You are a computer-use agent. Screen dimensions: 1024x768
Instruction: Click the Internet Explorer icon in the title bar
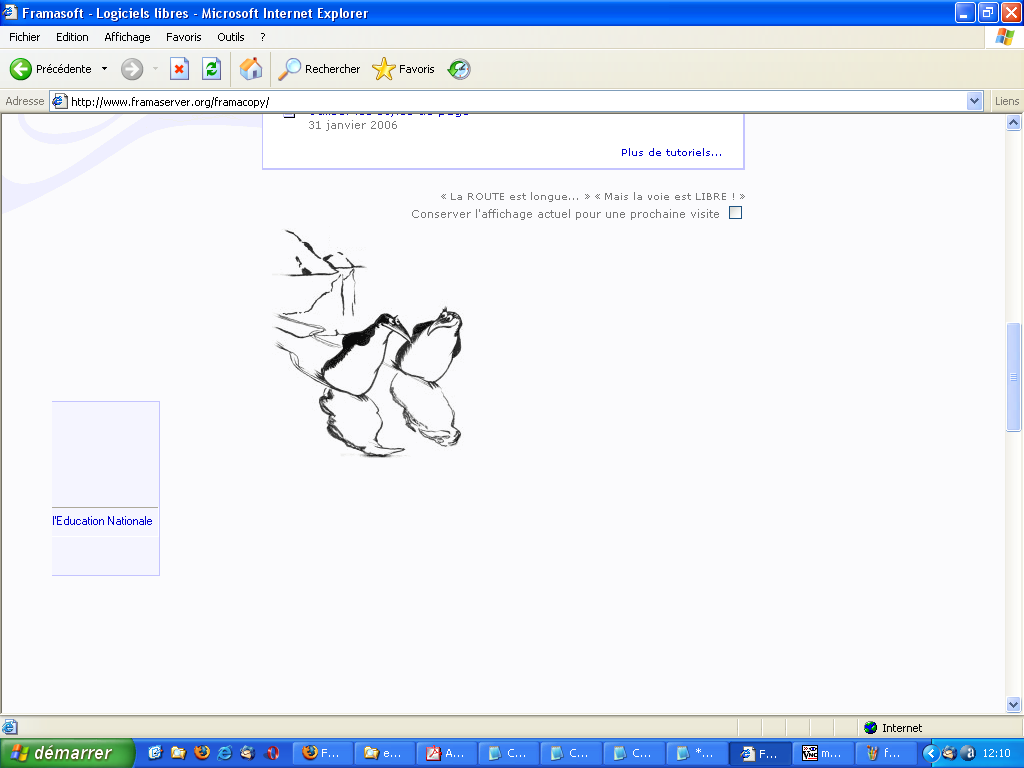point(10,12)
